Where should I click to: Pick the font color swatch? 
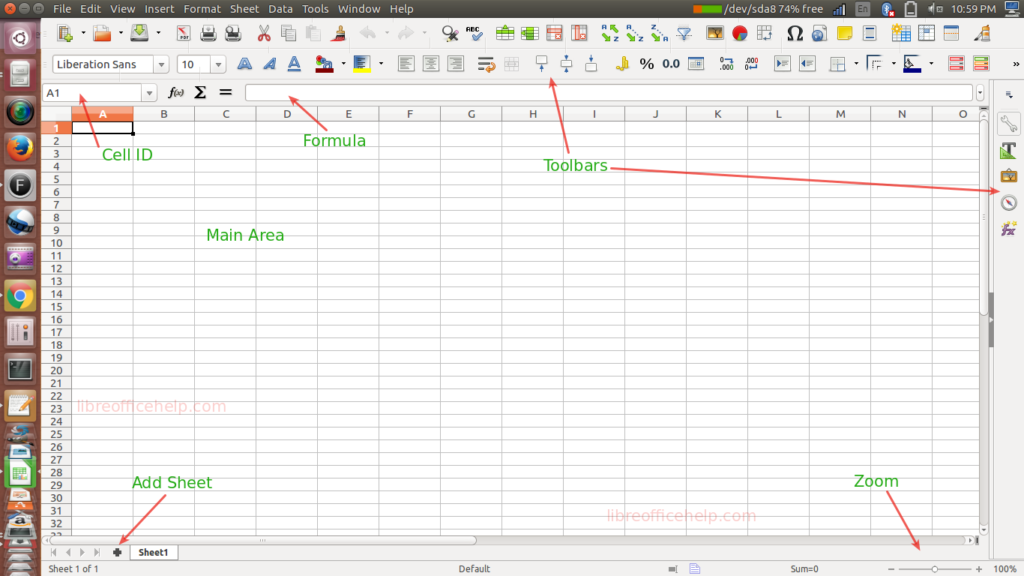click(324, 63)
